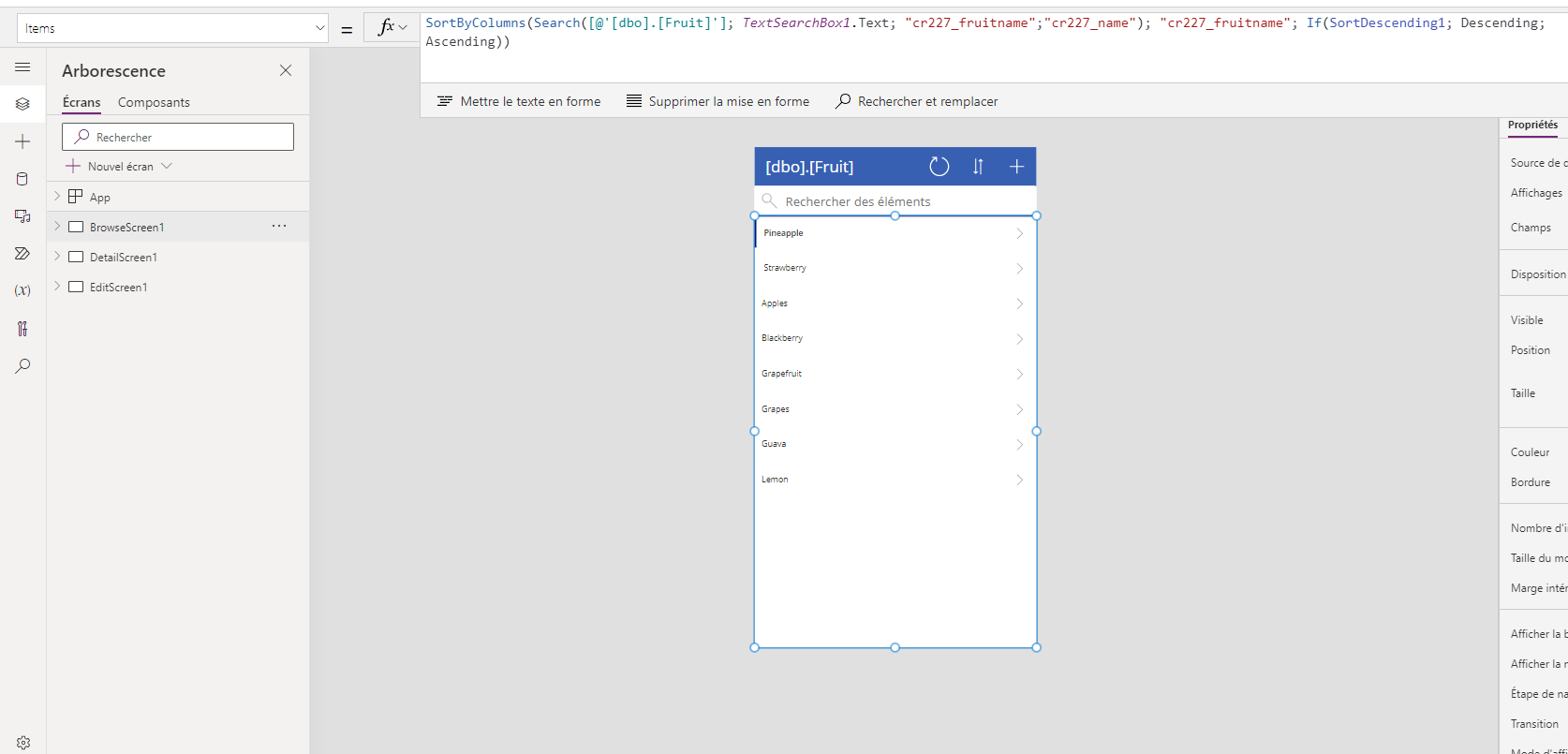
Task: Click inside the formula bar text
Action: click(984, 32)
